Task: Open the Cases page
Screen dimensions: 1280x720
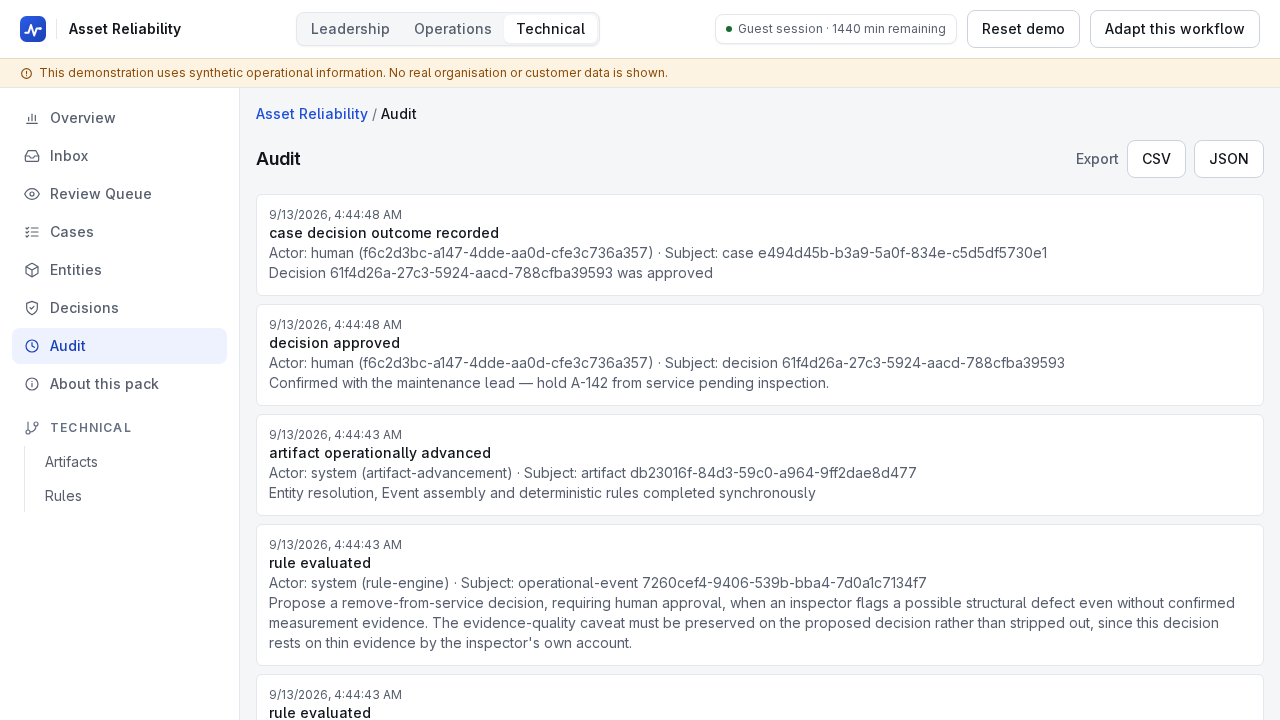Action: pyautogui.click(x=119, y=232)
